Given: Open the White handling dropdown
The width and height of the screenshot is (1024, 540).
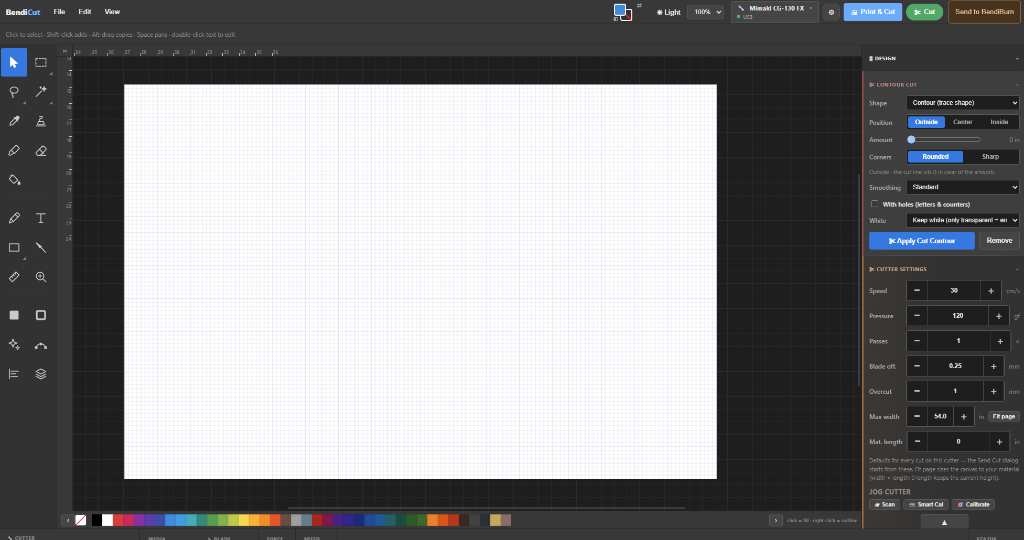Looking at the screenshot, I should pyautogui.click(x=963, y=220).
